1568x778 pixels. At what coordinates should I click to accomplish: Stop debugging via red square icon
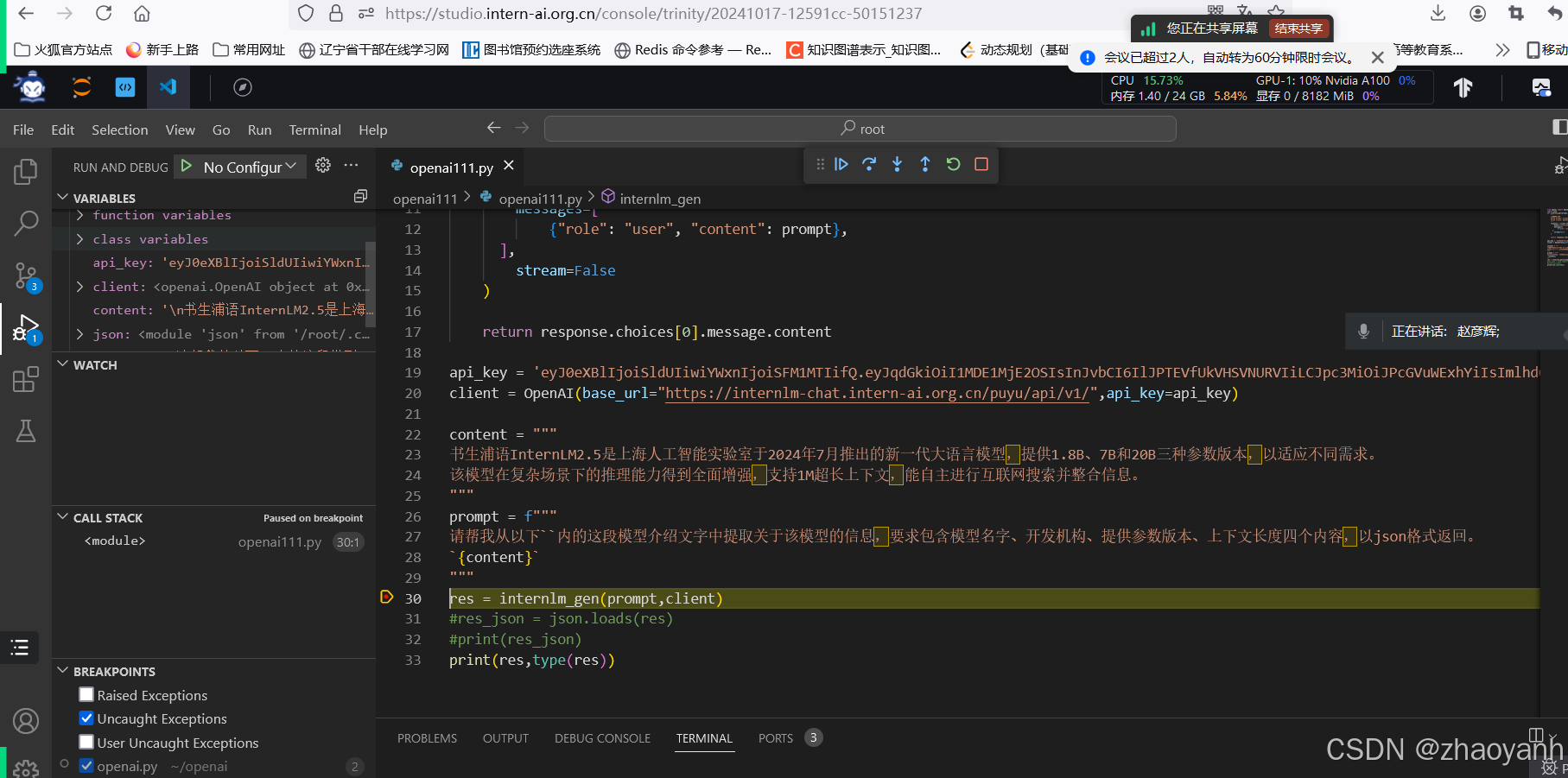981,164
